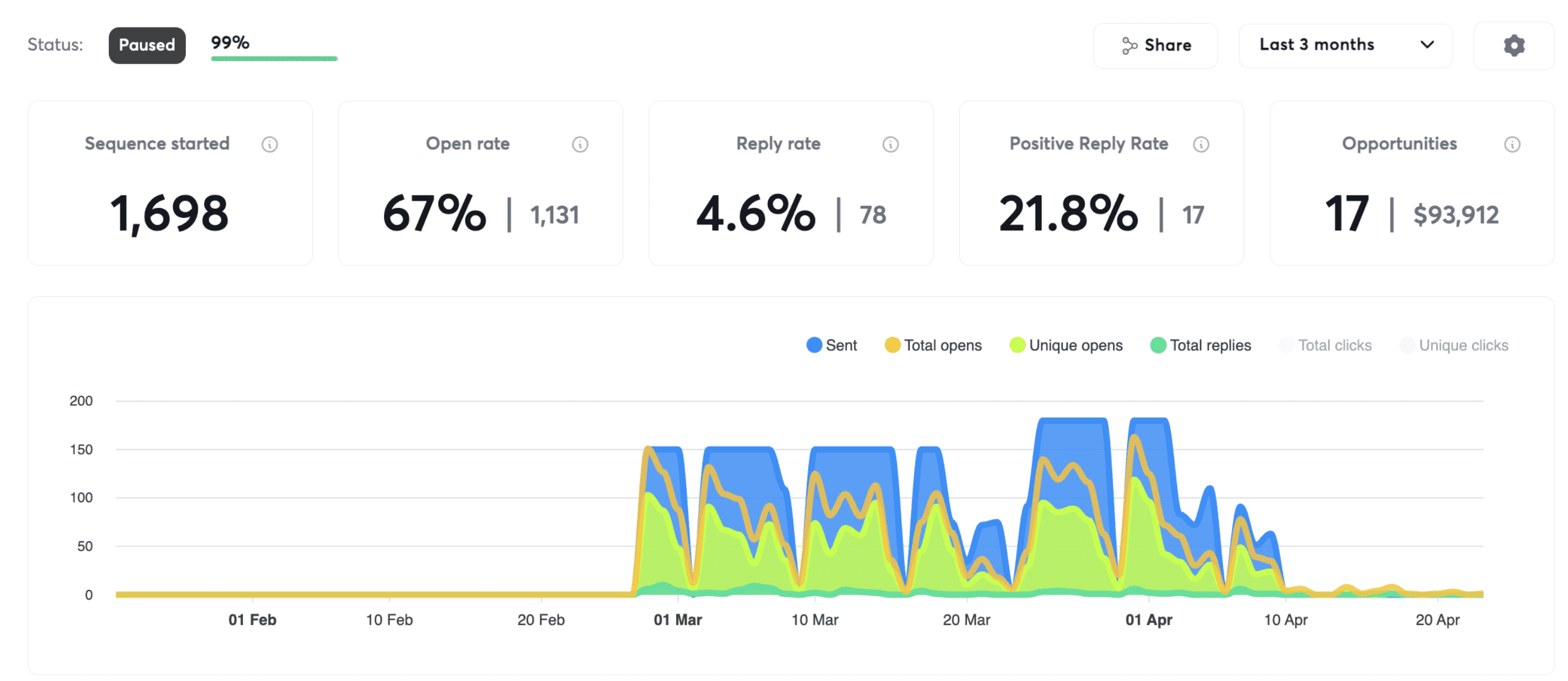The image size is (1568, 681).
Task: Toggle the Sent series in chart legend
Action: click(x=832, y=345)
